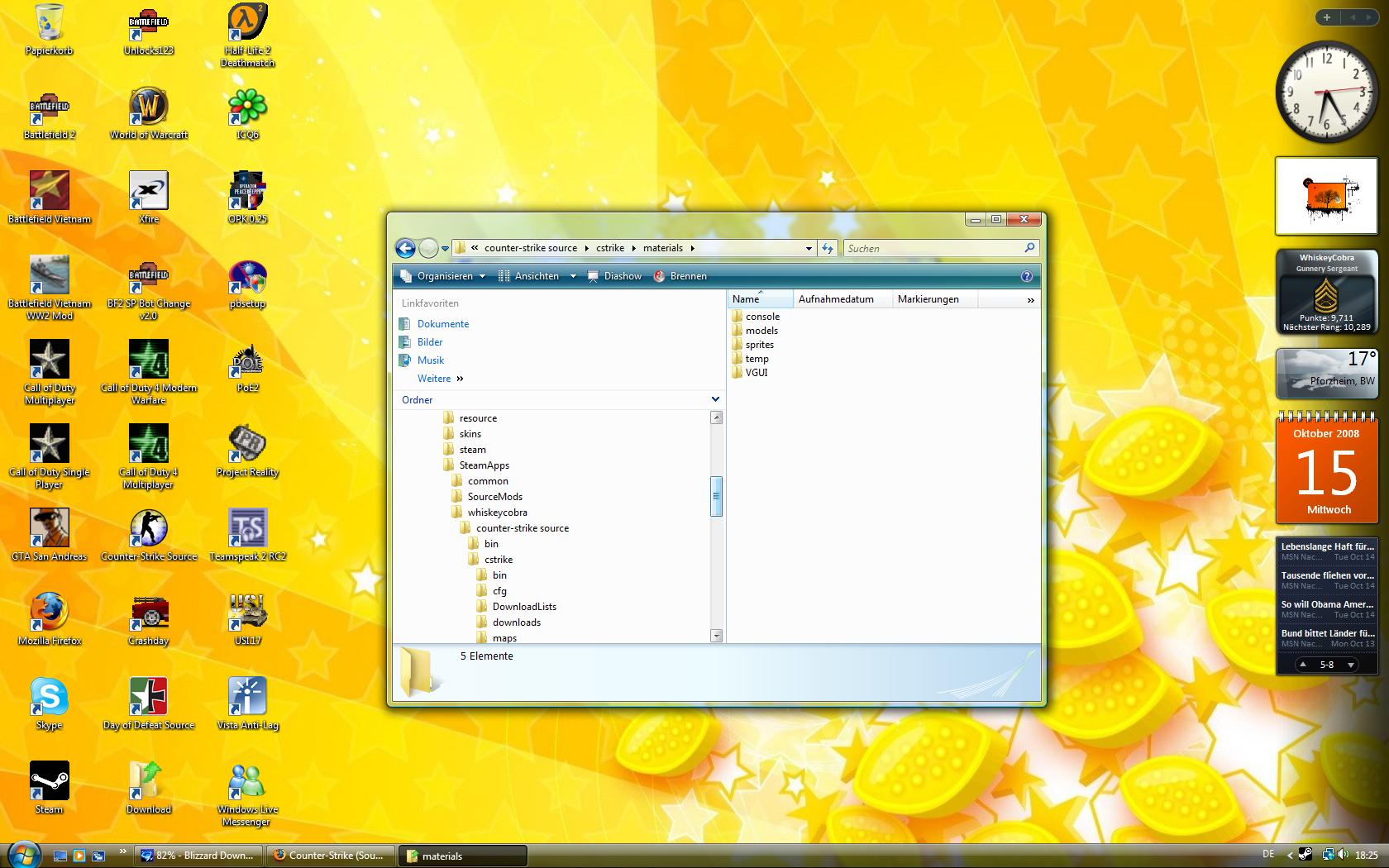Click cstrike in the address breadcrumb
Screen dimensions: 1389x868
tap(610, 248)
